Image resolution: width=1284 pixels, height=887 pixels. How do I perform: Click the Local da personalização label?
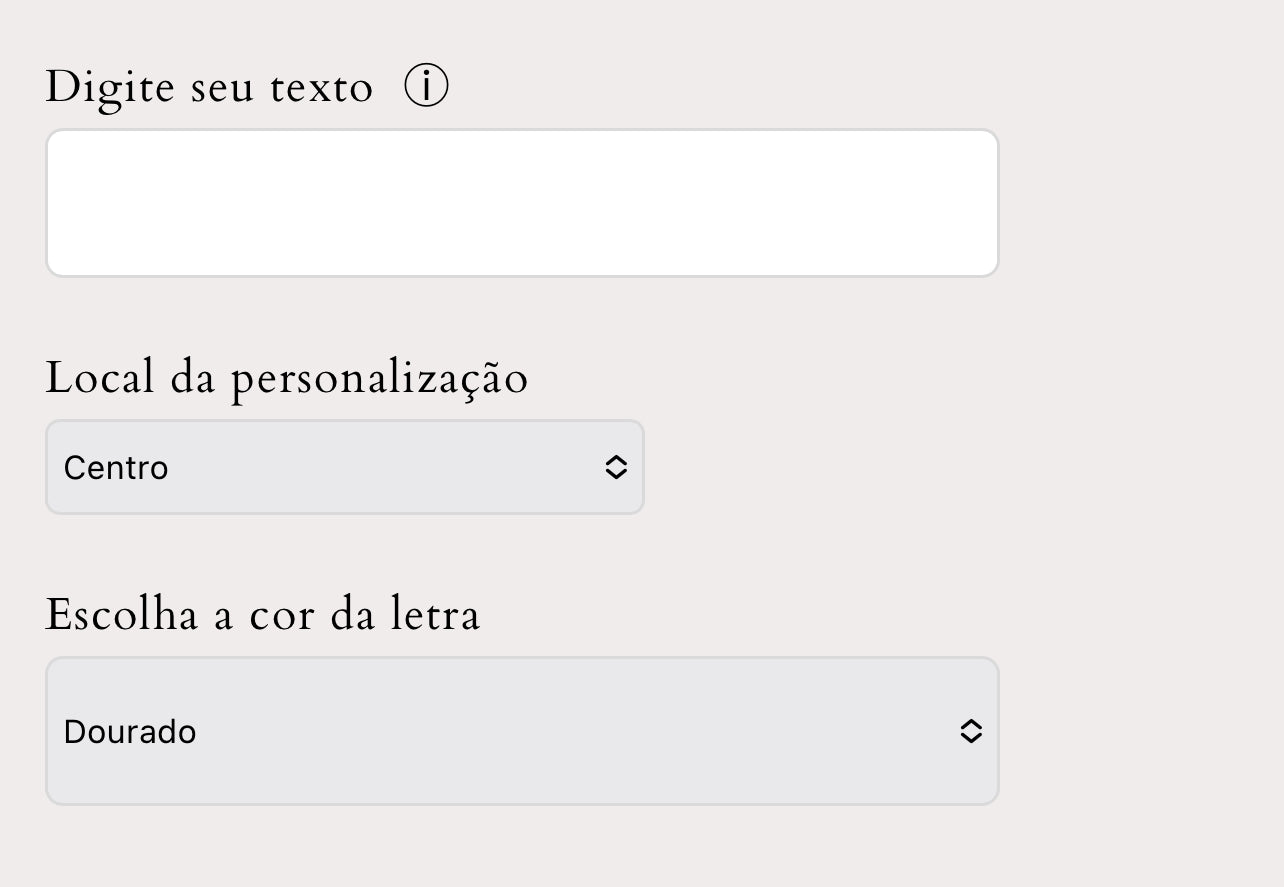coord(287,378)
